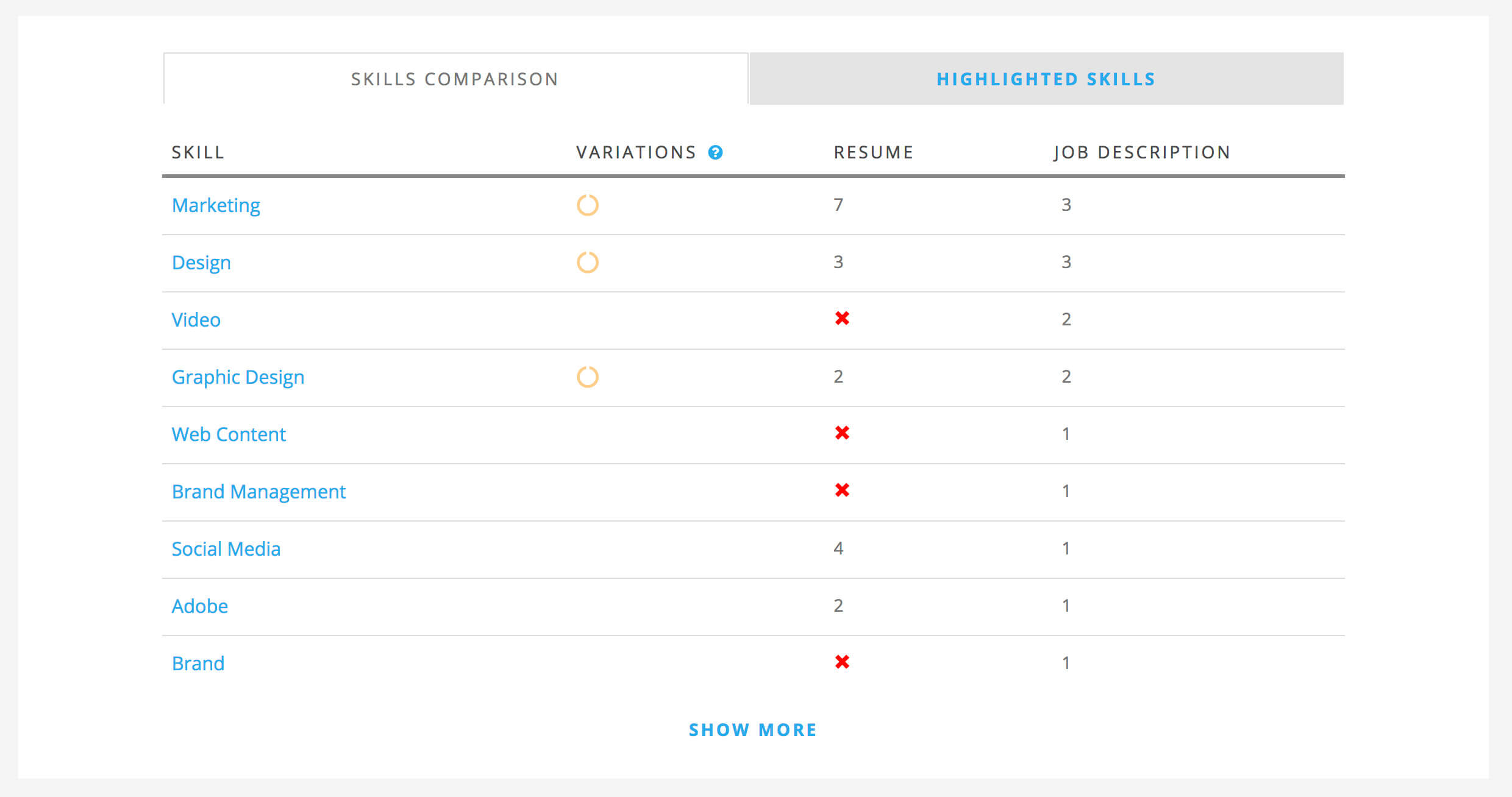1512x797 pixels.
Task: Open the Design skill link
Action: [201, 263]
